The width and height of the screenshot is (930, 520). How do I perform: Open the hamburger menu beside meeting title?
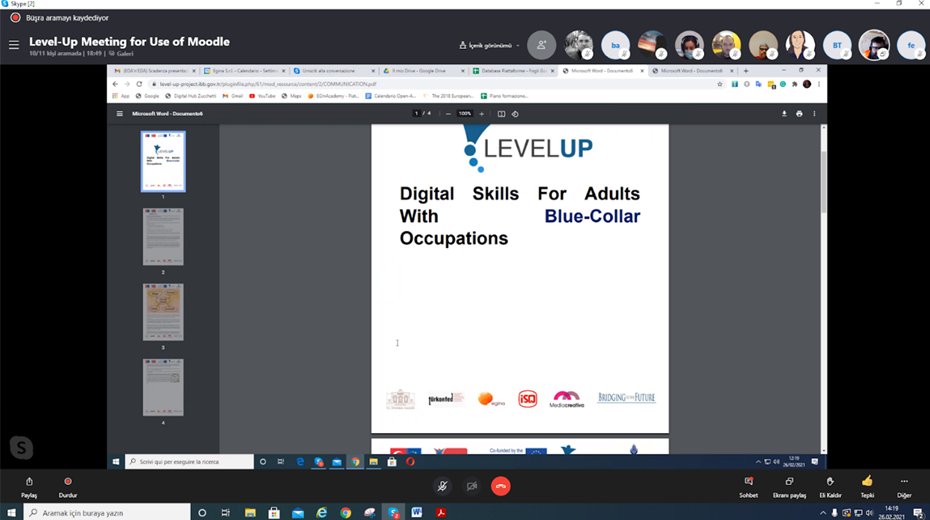point(14,45)
